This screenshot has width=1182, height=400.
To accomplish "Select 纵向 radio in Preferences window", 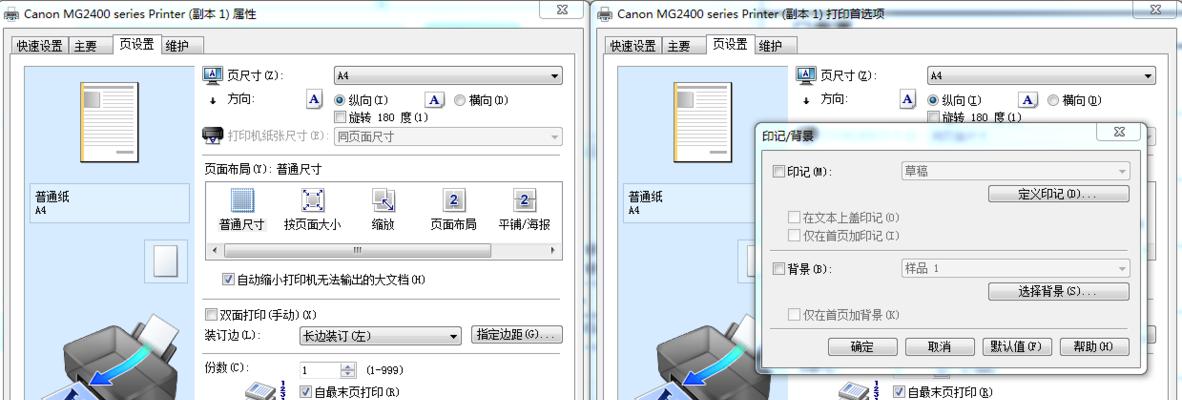I will coord(932,99).
